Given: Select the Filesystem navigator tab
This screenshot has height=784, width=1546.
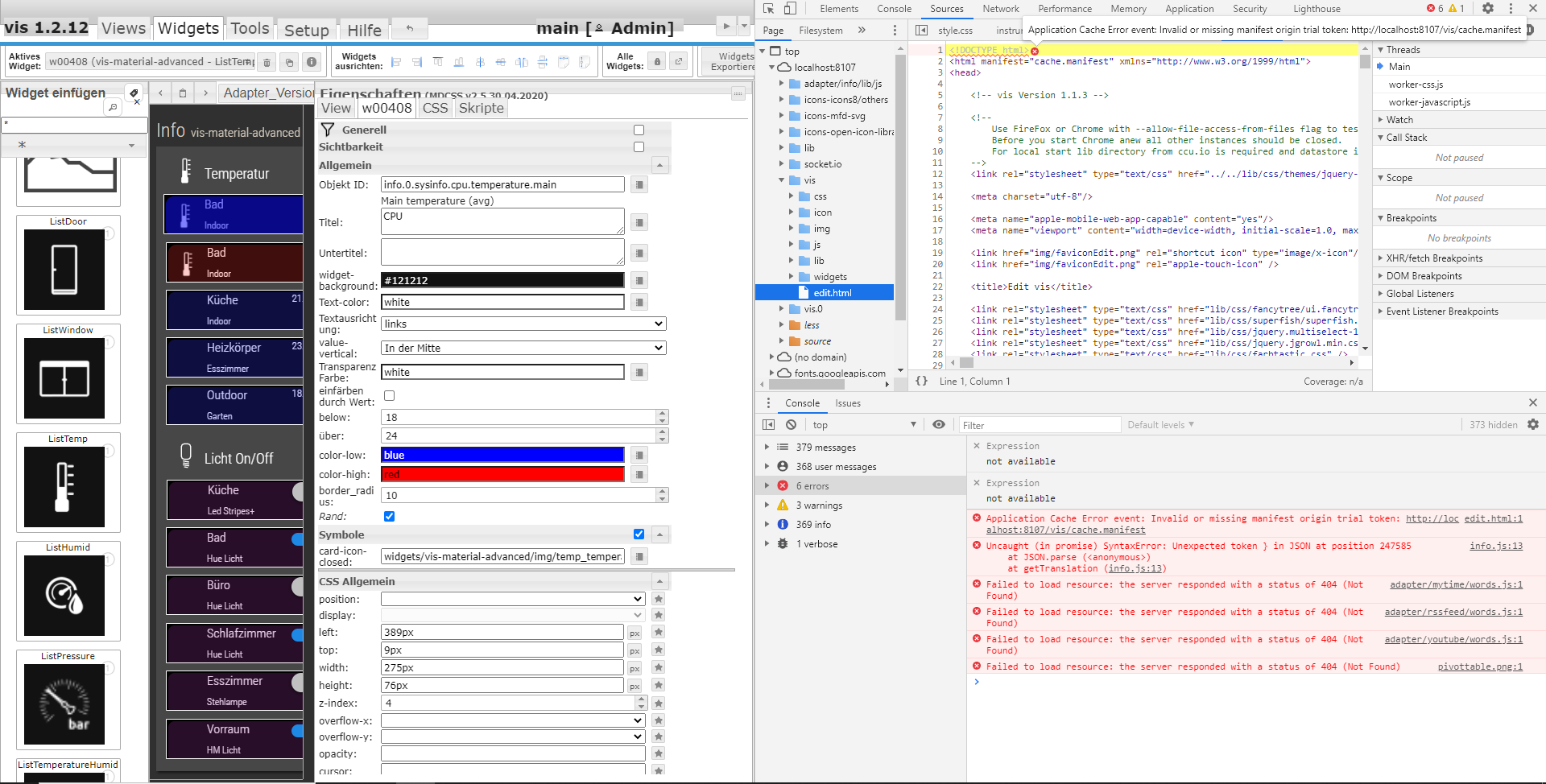Looking at the screenshot, I should tap(821, 31).
